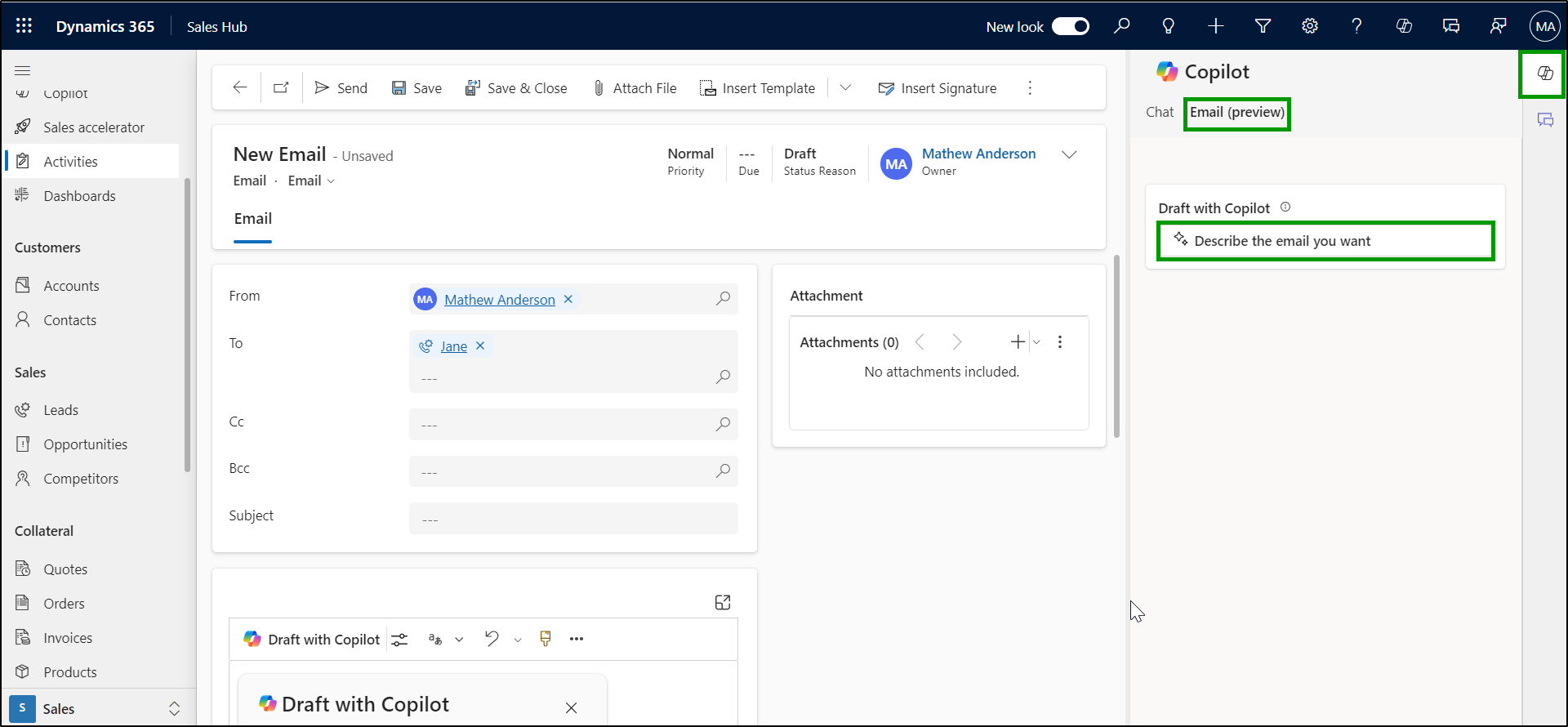Screen dimensions: 1568x727
Task: Open Mathew Anderson link in From field
Action: (x=500, y=300)
